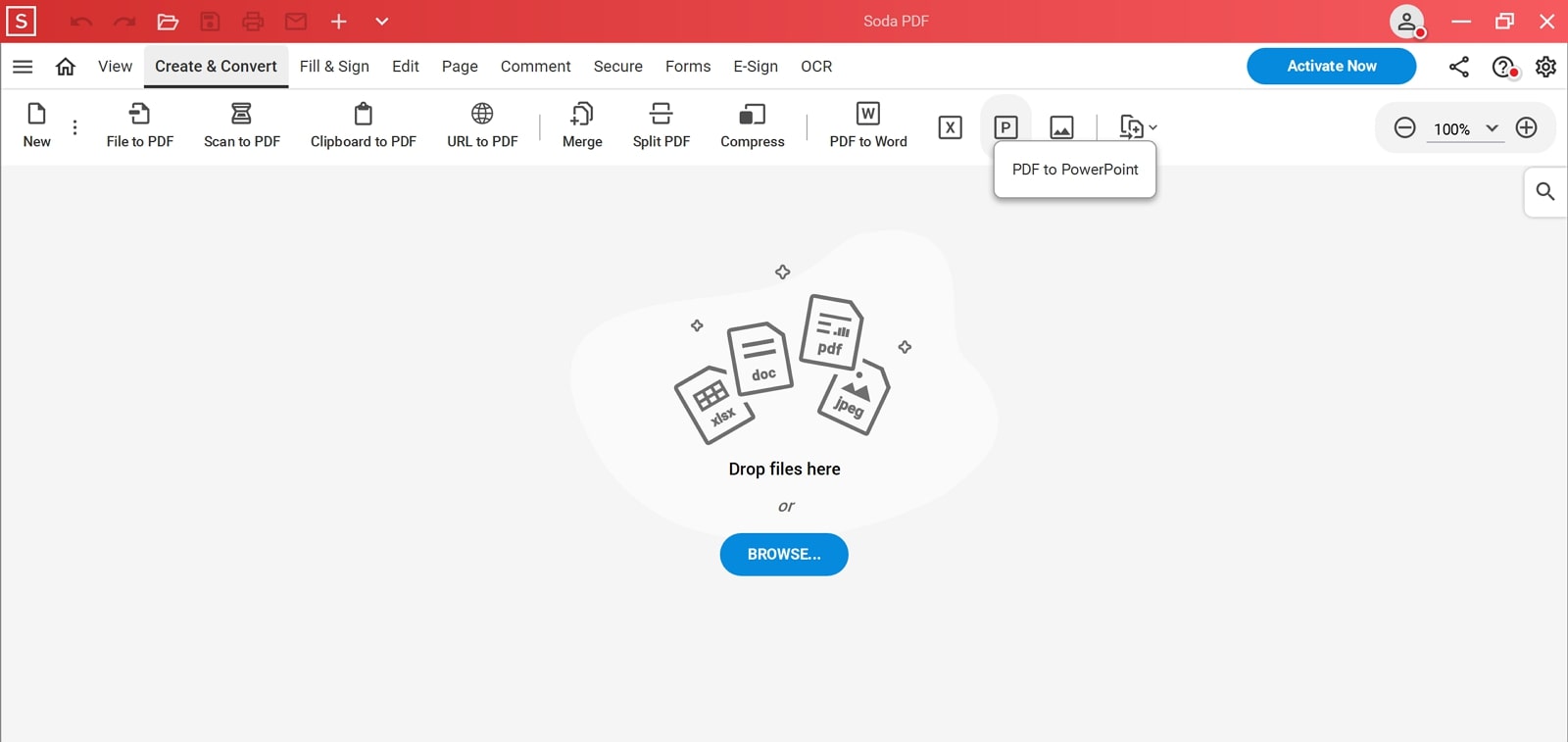The height and width of the screenshot is (742, 1568).
Task: Switch to Fill & Sign tab
Action: 334,67
